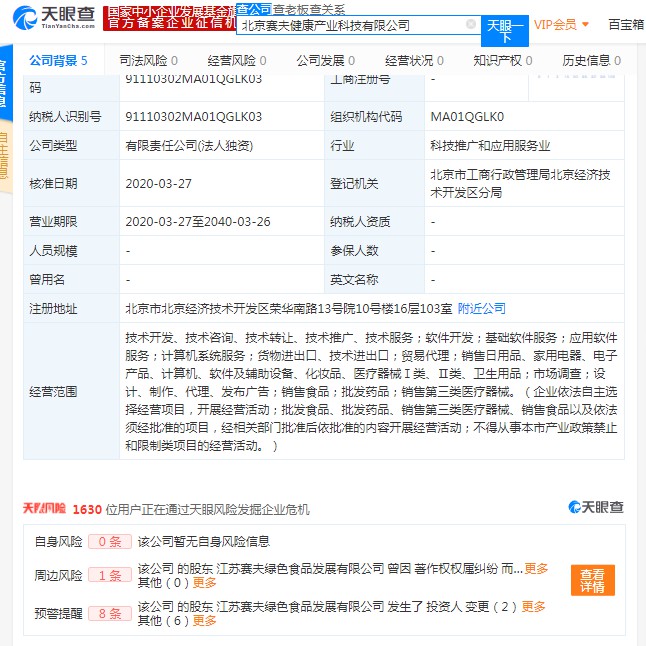Clear the search box with the X icon
Screen dimensions: 646x646
pyautogui.click(x=470, y=24)
